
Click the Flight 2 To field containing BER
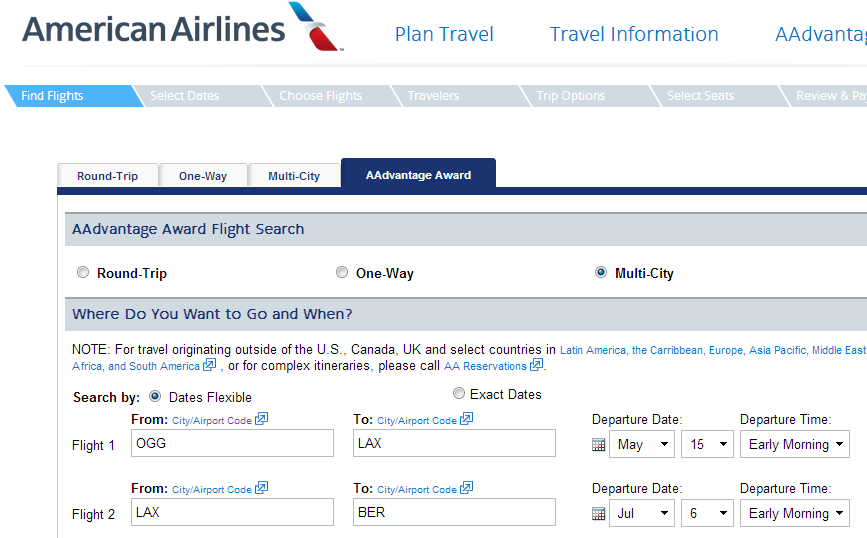click(454, 512)
